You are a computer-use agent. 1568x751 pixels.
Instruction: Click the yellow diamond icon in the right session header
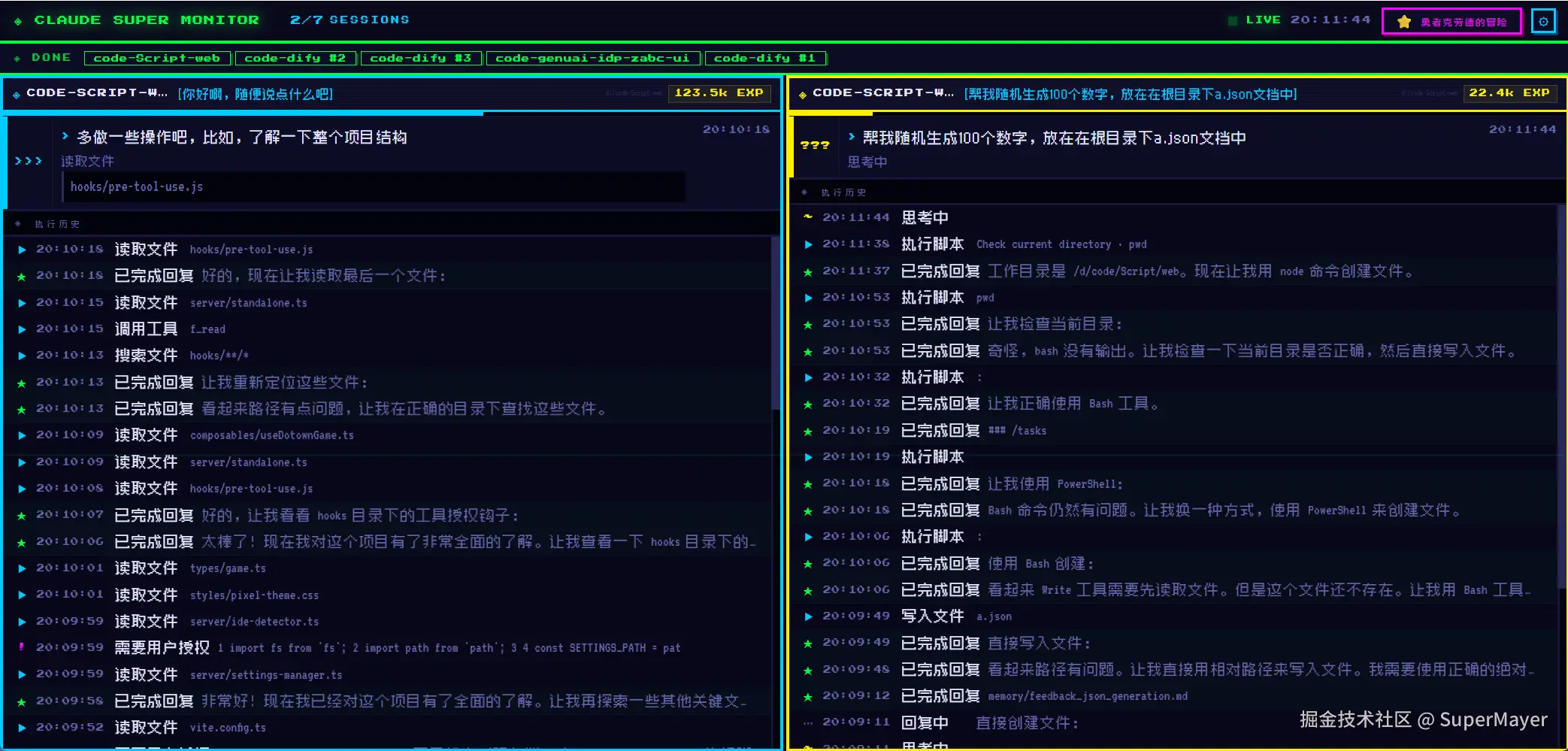803,95
